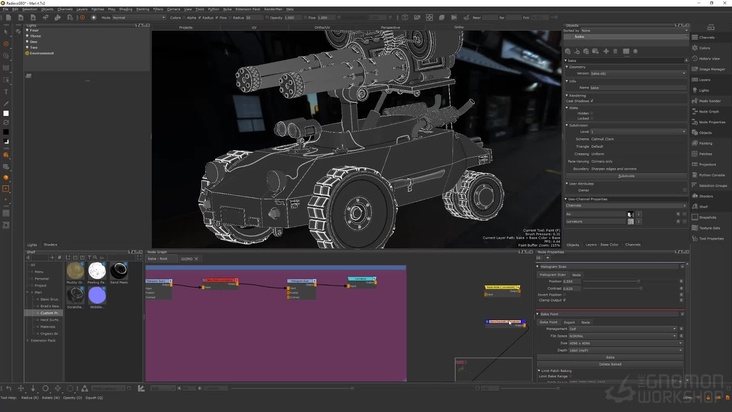
Task: Click the Subdivide button
Action: coord(626,176)
